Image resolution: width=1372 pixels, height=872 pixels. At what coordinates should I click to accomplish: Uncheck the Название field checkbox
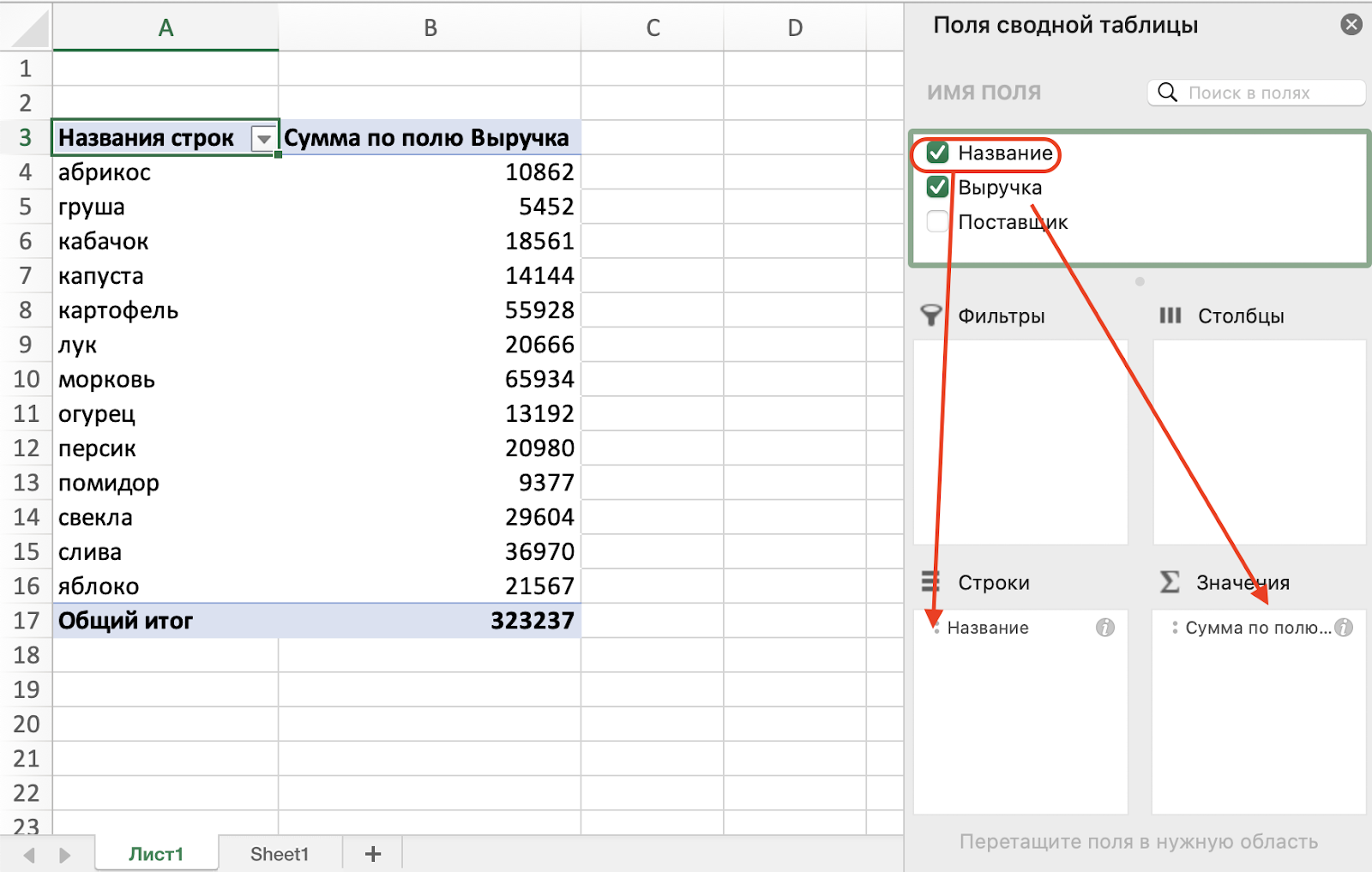point(938,153)
